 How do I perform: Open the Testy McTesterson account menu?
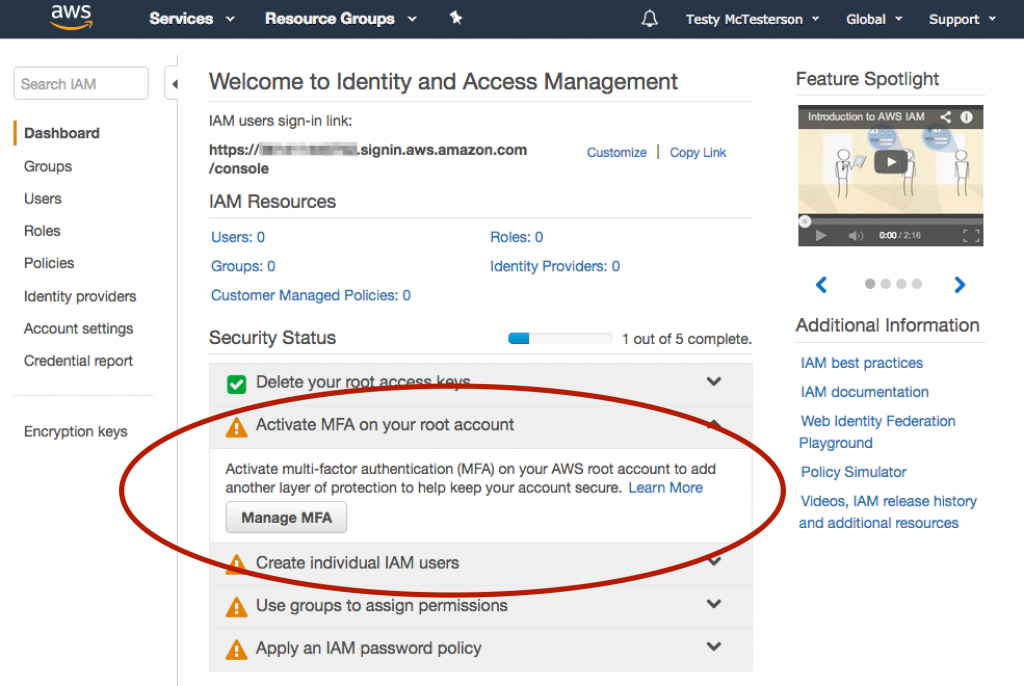(x=752, y=19)
